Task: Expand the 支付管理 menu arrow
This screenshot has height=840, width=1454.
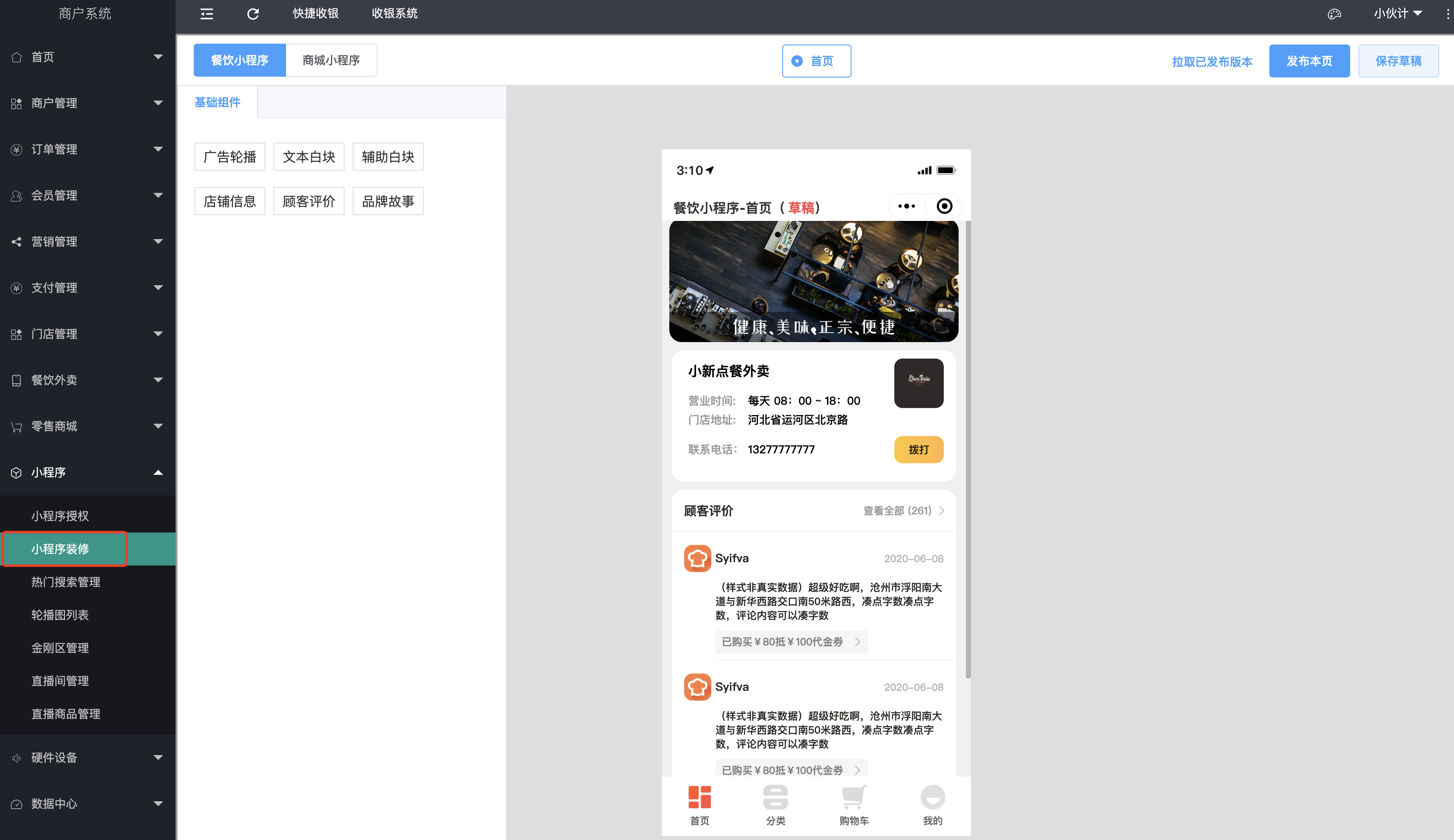Action: click(x=158, y=287)
